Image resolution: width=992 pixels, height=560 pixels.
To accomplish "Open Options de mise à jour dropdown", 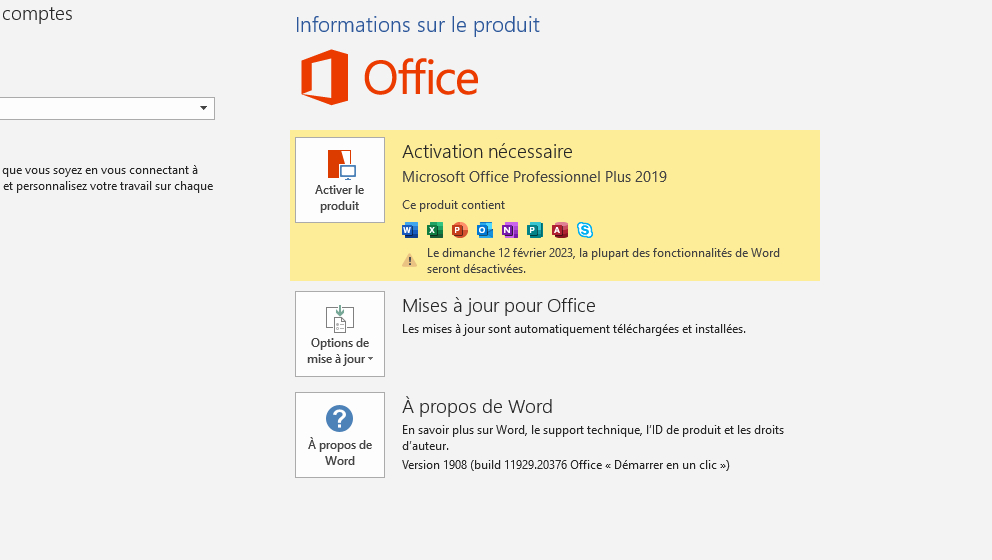I will pyautogui.click(x=340, y=334).
